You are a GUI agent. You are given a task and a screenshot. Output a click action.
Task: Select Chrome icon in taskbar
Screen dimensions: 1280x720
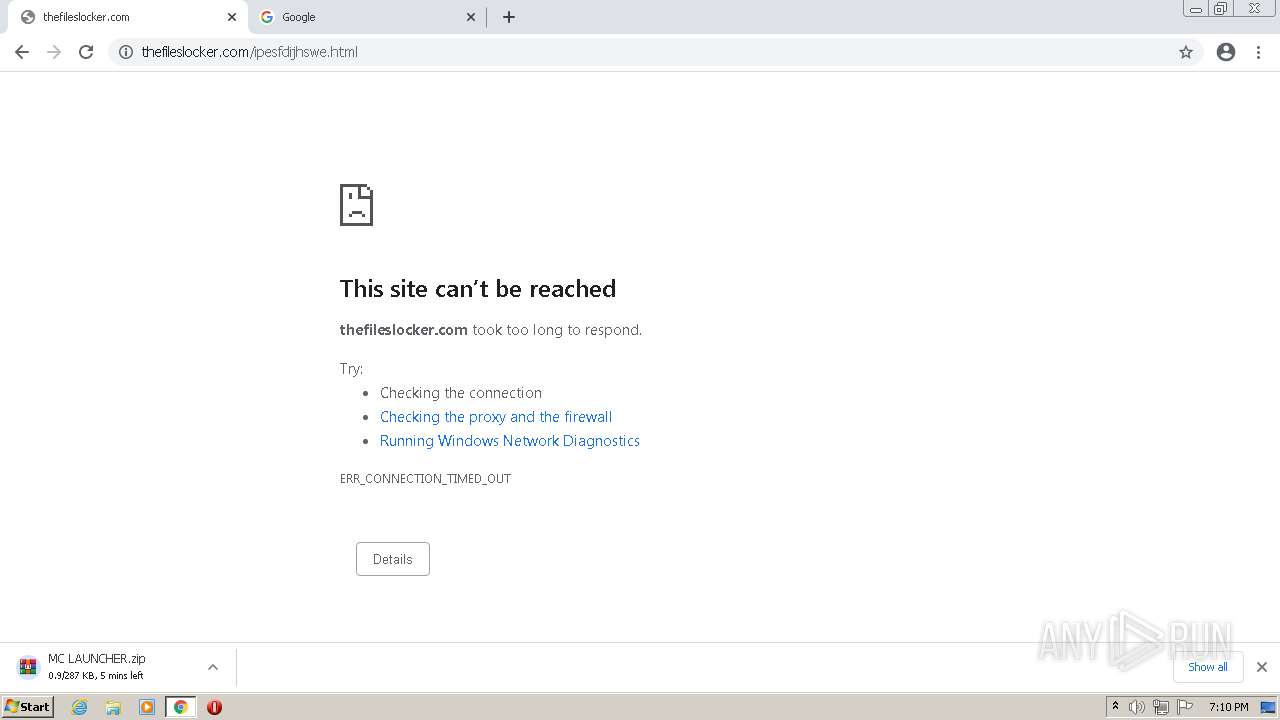tap(181, 707)
